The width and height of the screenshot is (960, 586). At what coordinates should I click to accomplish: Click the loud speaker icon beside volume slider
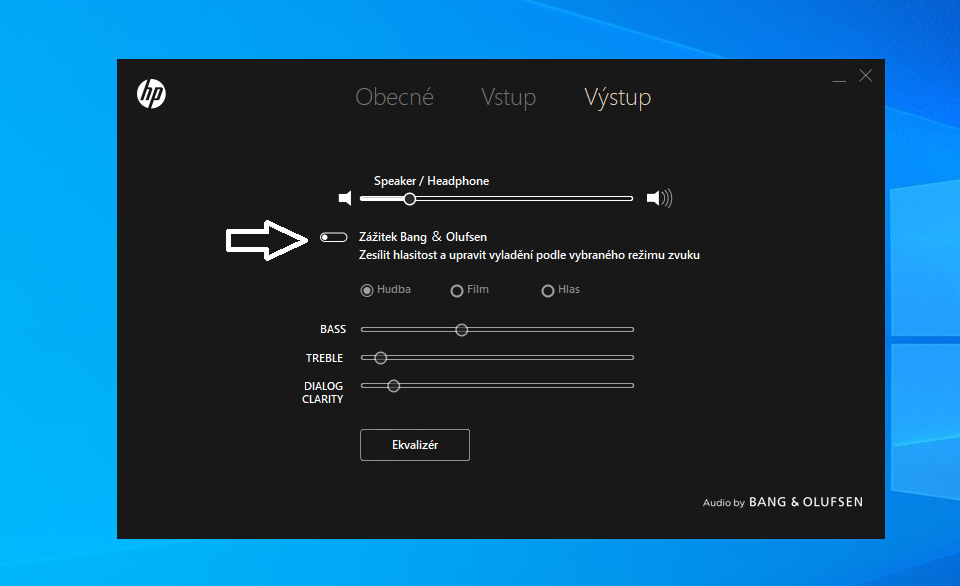point(659,198)
